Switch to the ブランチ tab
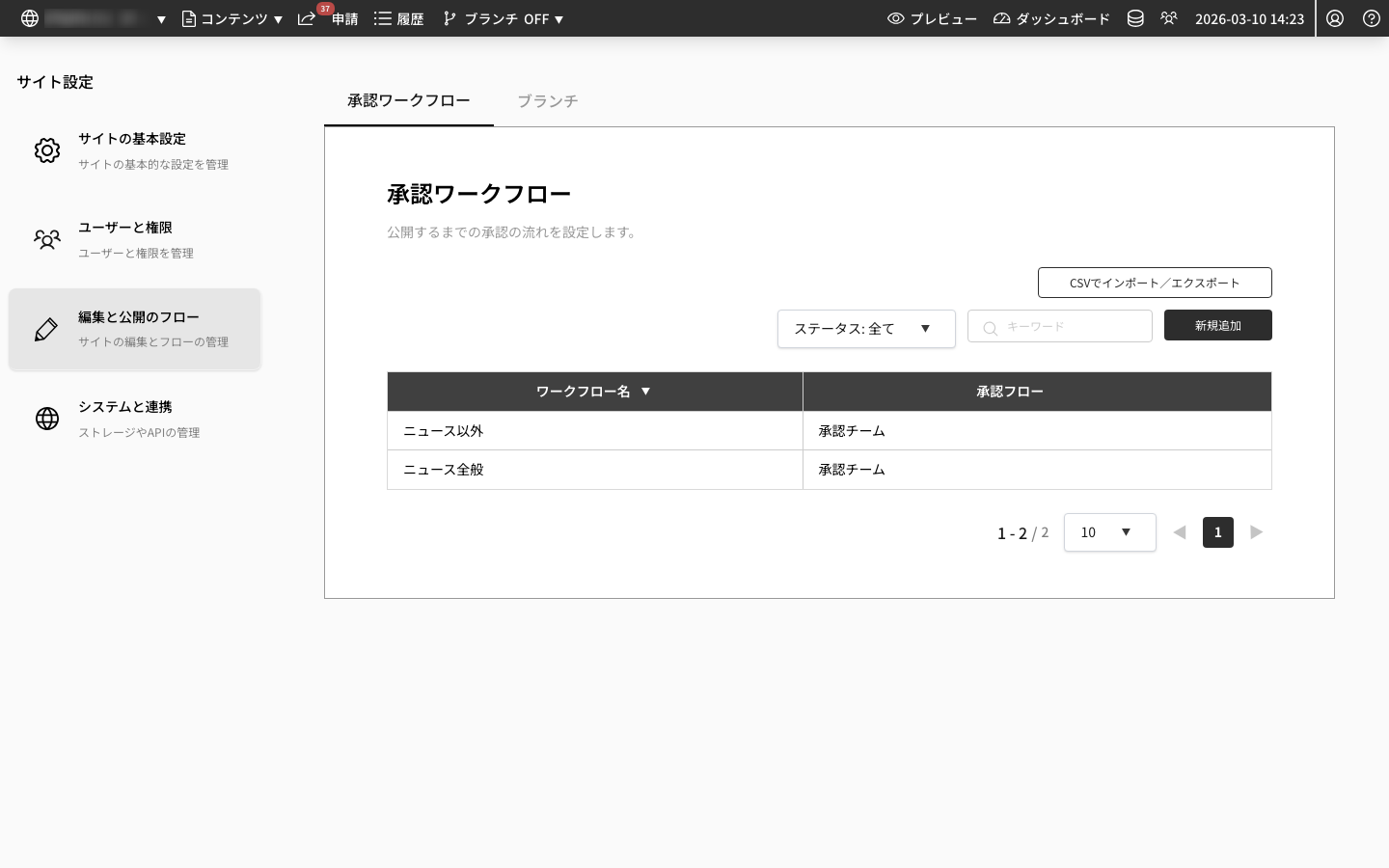1389x868 pixels. (x=548, y=100)
